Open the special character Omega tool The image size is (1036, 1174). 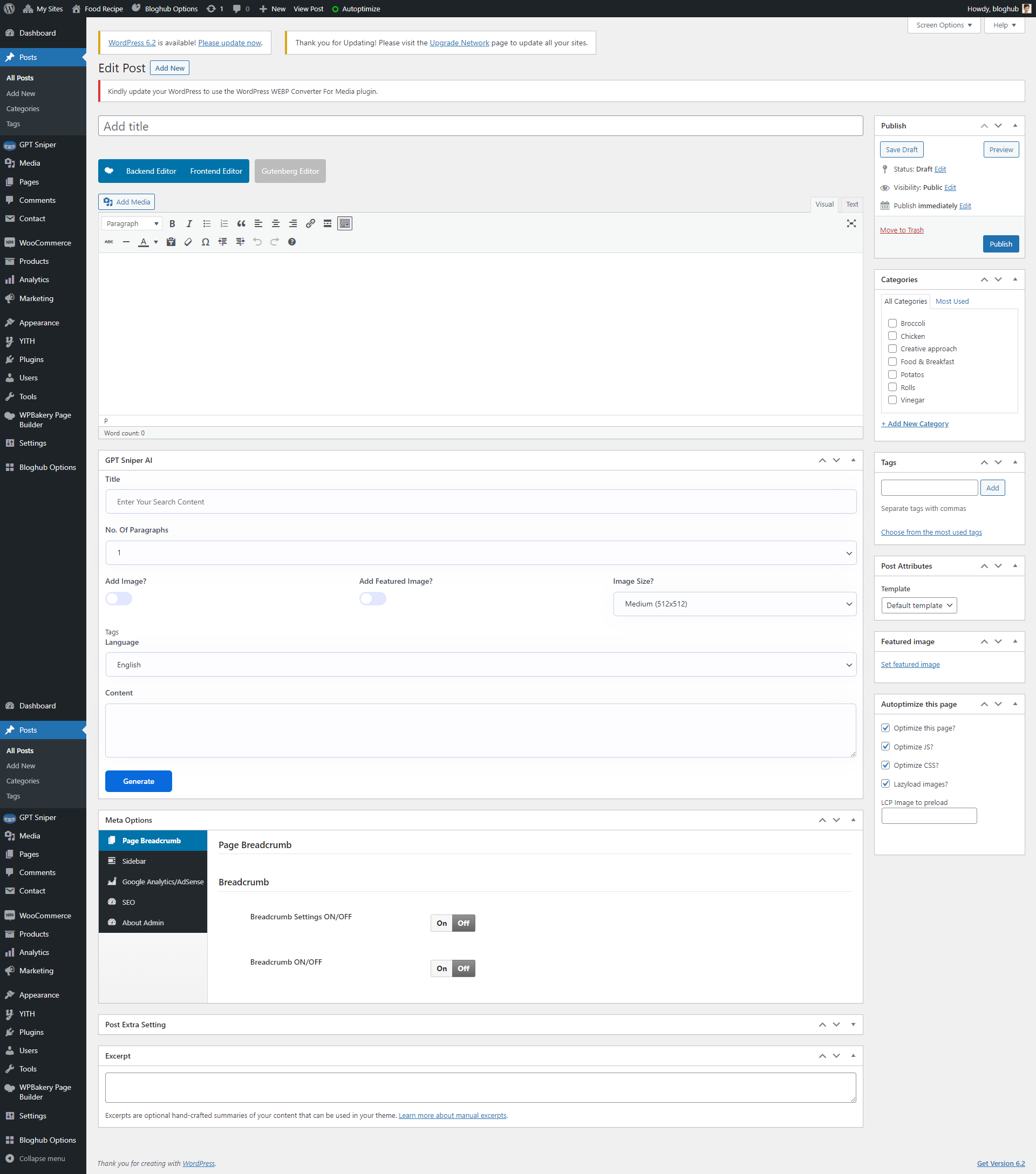click(205, 242)
